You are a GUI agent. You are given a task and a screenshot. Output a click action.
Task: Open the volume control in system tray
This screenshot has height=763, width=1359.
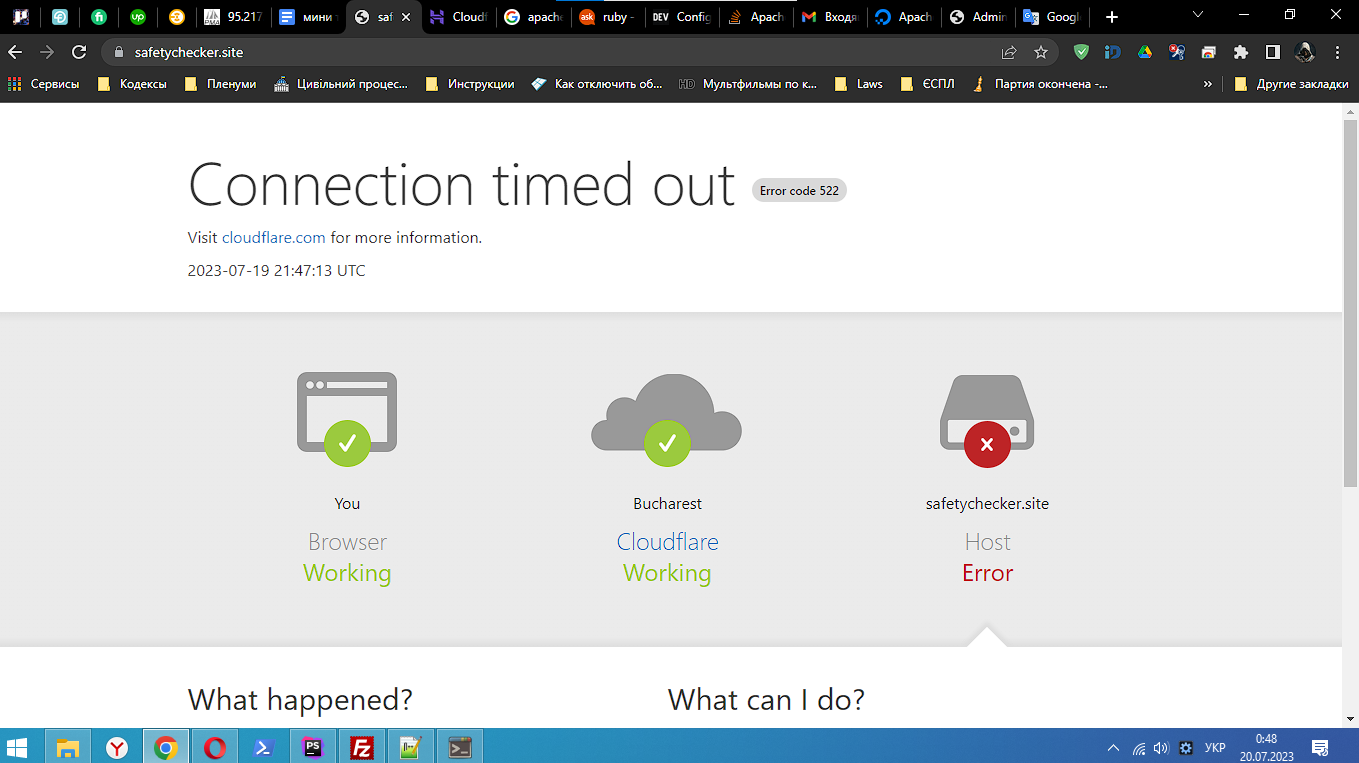tap(1161, 747)
